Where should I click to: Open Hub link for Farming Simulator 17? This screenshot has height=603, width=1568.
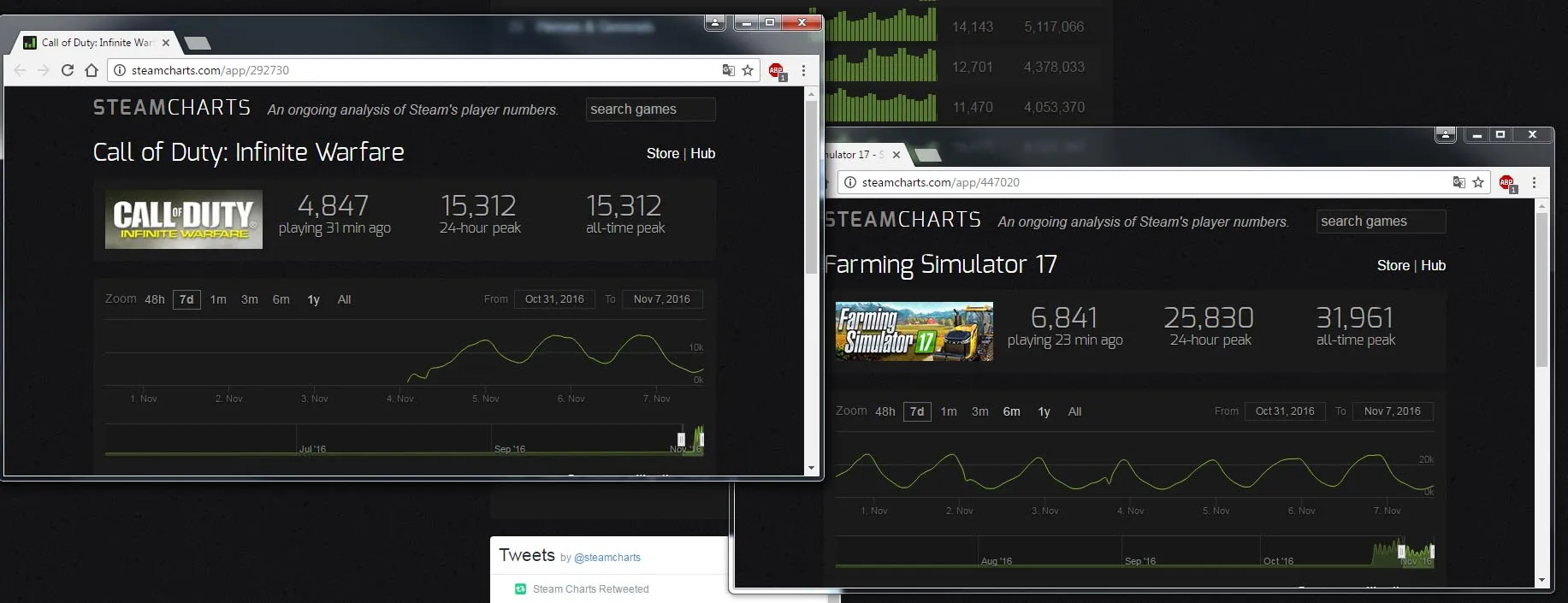coord(1434,265)
